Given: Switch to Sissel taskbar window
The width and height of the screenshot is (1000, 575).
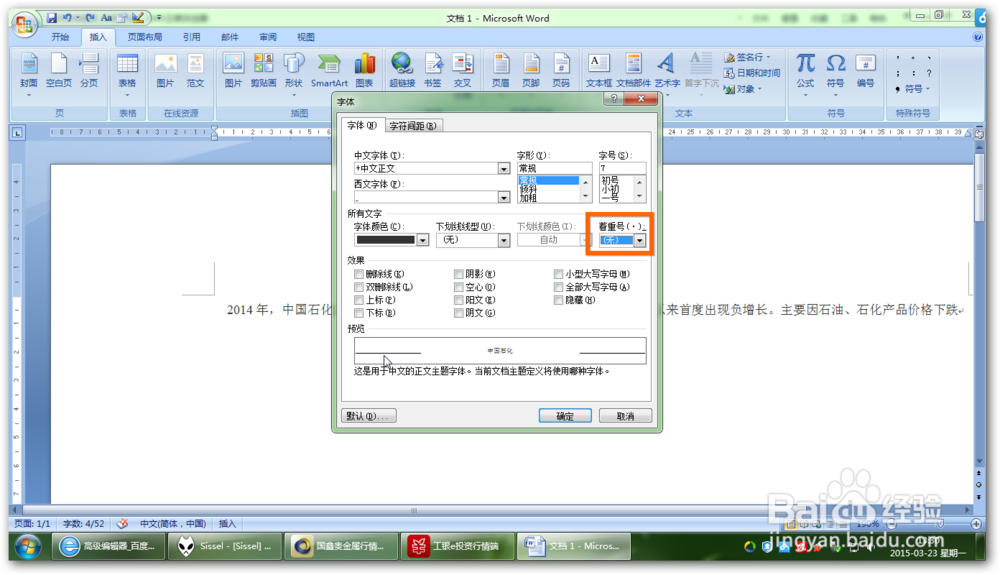Looking at the screenshot, I should [x=224, y=546].
